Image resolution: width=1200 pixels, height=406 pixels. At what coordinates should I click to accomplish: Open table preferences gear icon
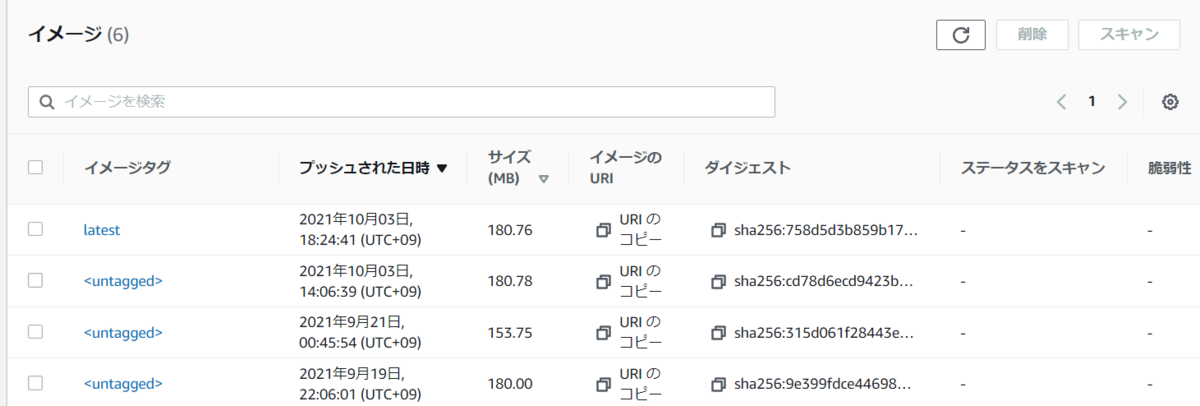click(x=1170, y=101)
